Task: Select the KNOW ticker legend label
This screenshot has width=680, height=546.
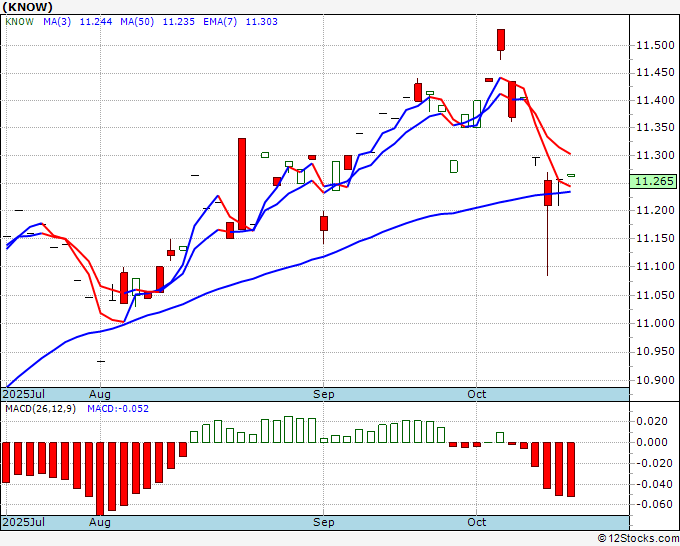Action: 19,22
